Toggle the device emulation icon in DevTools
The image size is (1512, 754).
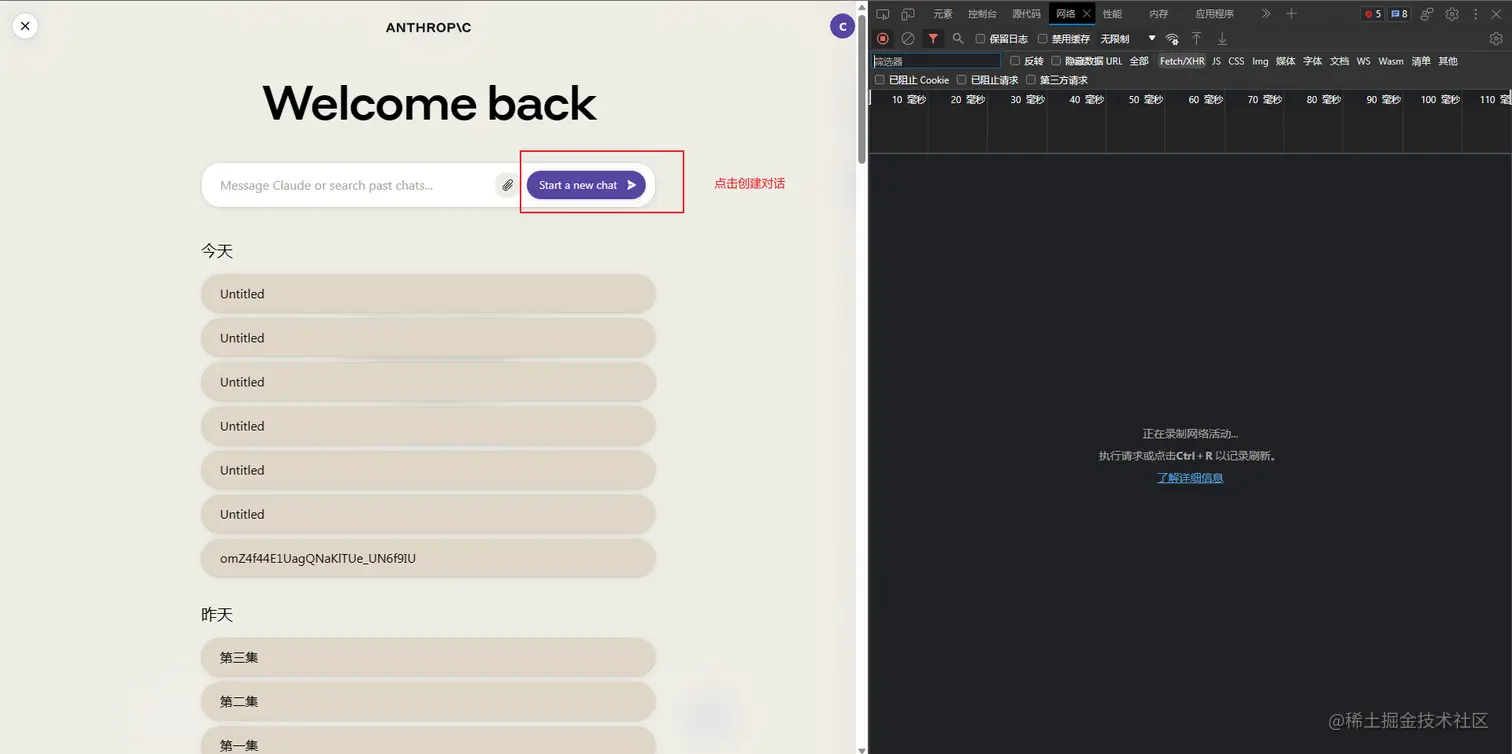(x=908, y=14)
